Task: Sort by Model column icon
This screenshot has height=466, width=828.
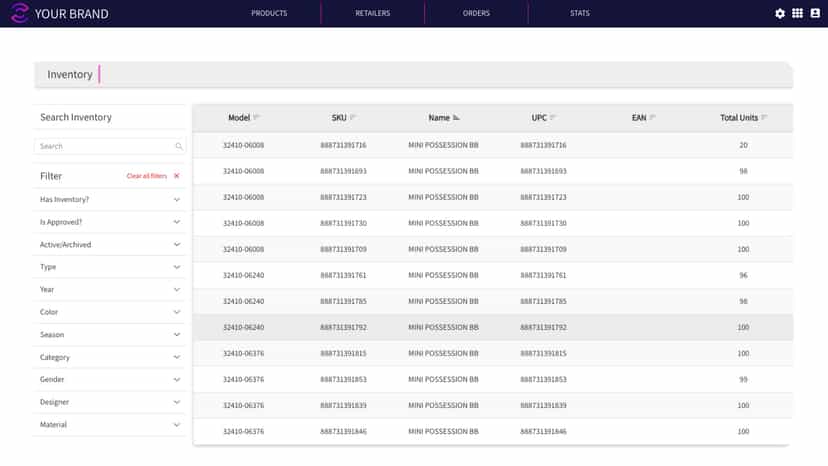Action: click(257, 117)
